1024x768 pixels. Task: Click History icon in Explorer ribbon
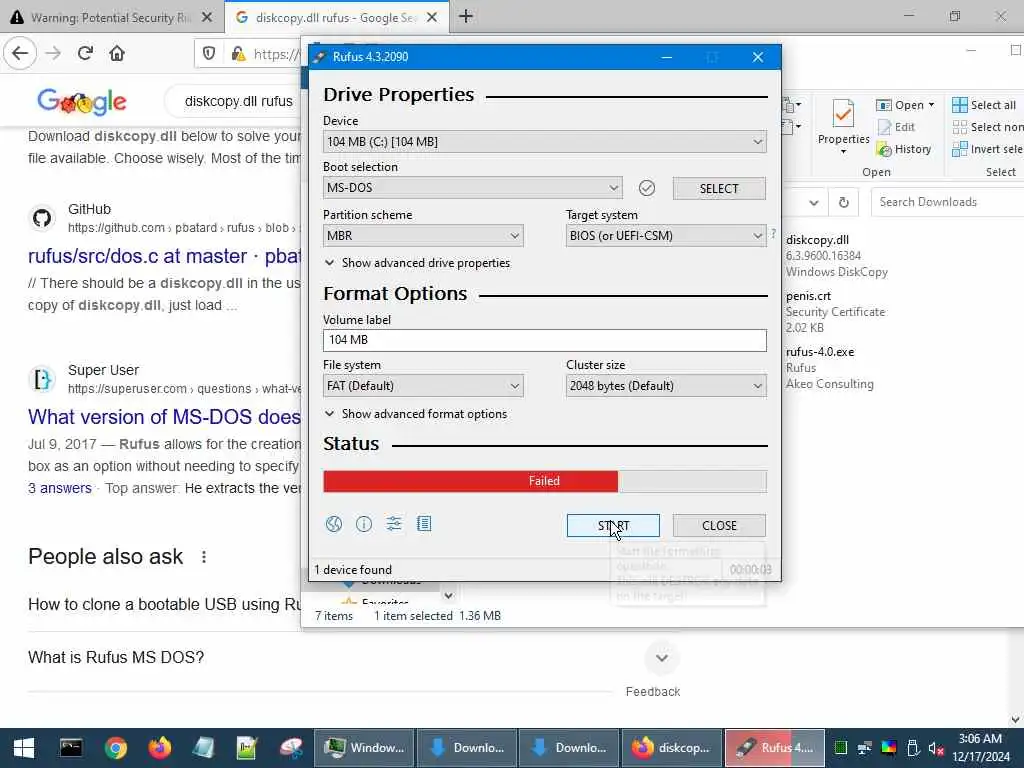click(x=904, y=149)
